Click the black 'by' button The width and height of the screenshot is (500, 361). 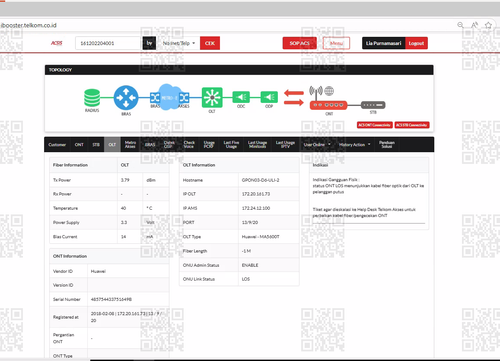pyautogui.click(x=149, y=43)
